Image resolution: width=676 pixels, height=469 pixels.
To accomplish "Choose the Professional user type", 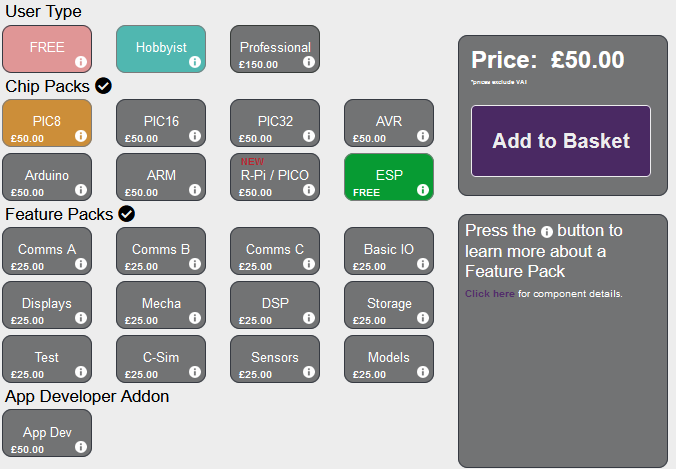I will tap(275, 47).
